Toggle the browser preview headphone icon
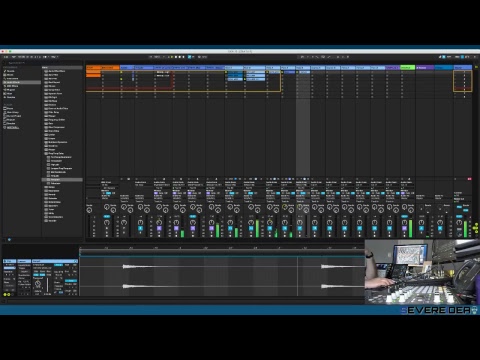 (9, 239)
